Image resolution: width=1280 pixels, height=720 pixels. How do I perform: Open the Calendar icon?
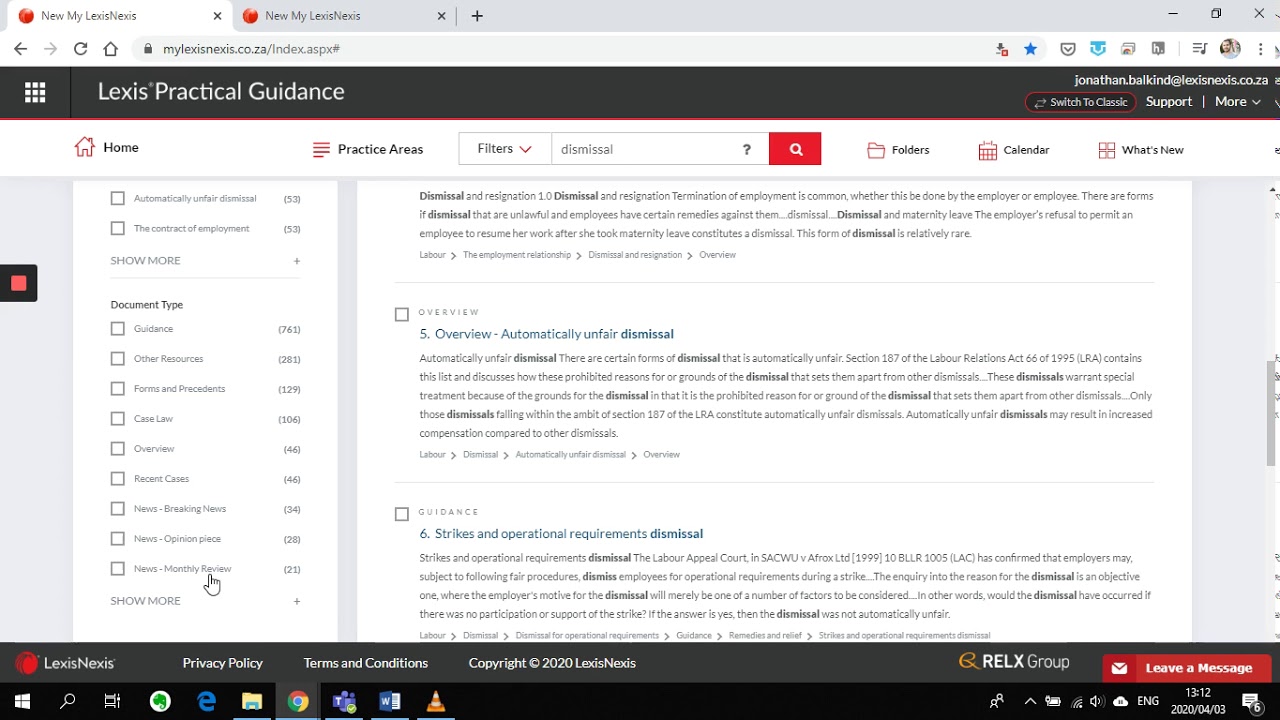tap(988, 150)
